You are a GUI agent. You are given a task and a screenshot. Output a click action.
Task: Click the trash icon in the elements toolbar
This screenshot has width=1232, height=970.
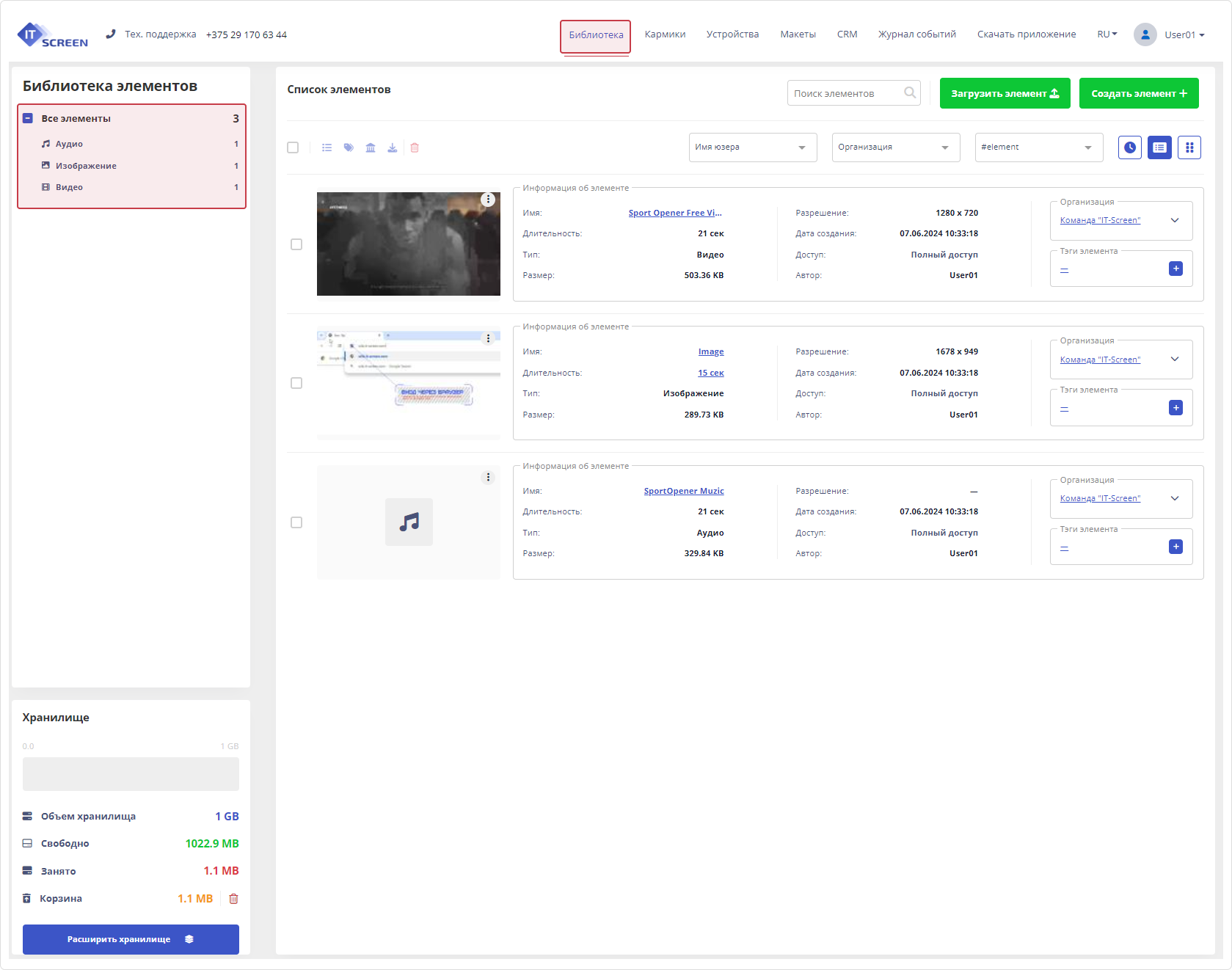click(415, 147)
